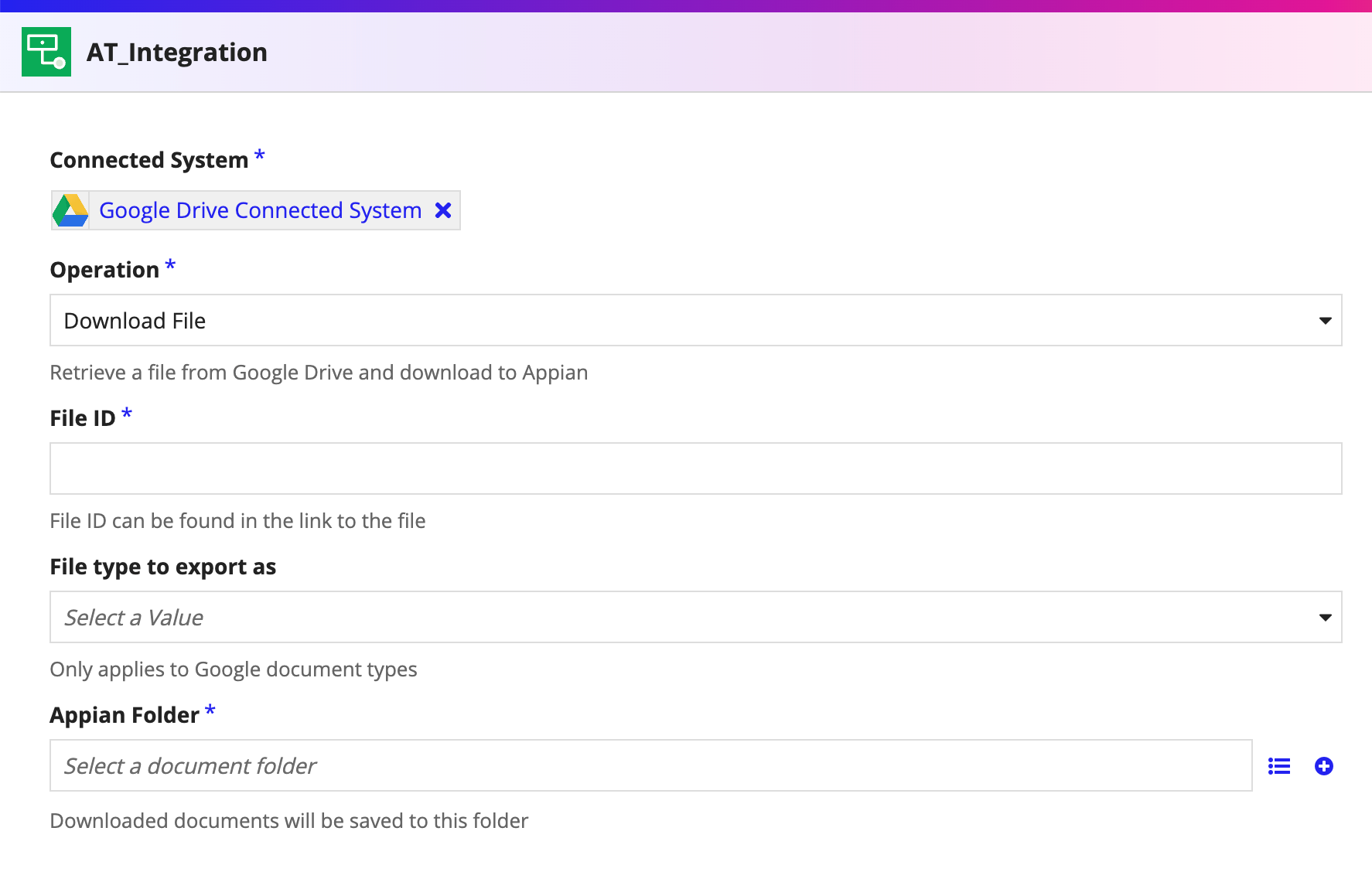Image resolution: width=1372 pixels, height=872 pixels.
Task: Click the AT_Integration title
Action: click(177, 53)
